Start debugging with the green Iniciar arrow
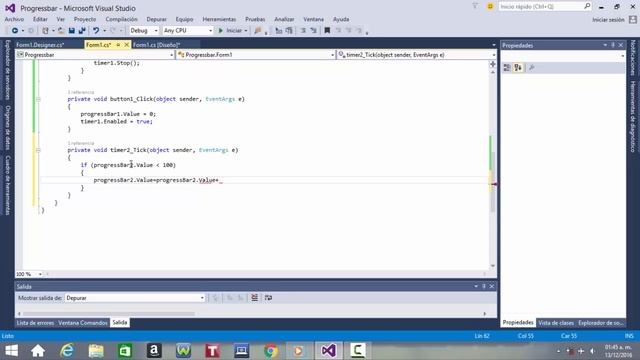Image resolution: width=640 pixels, height=360 pixels. 221,31
